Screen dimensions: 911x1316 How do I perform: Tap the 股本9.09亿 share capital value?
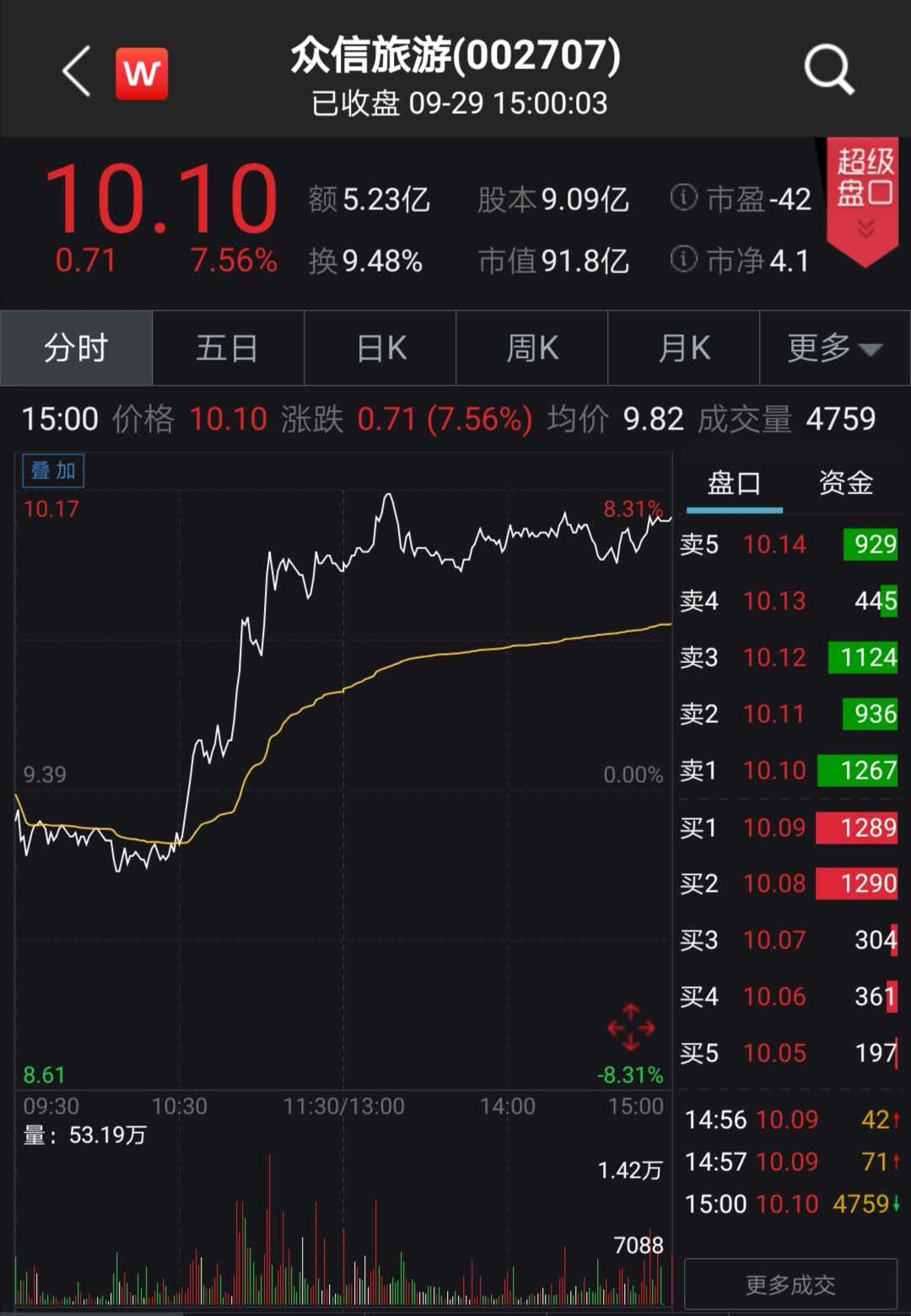pyautogui.click(x=553, y=200)
